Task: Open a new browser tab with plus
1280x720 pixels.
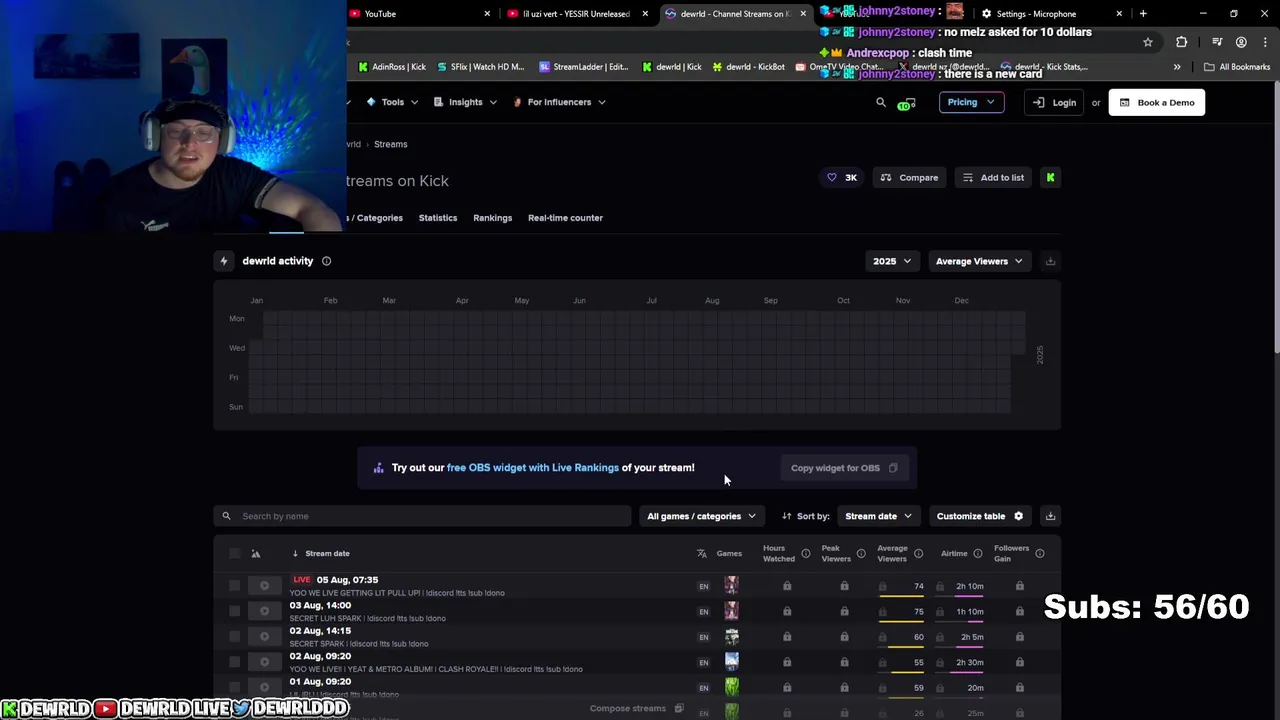Action: [x=1143, y=14]
